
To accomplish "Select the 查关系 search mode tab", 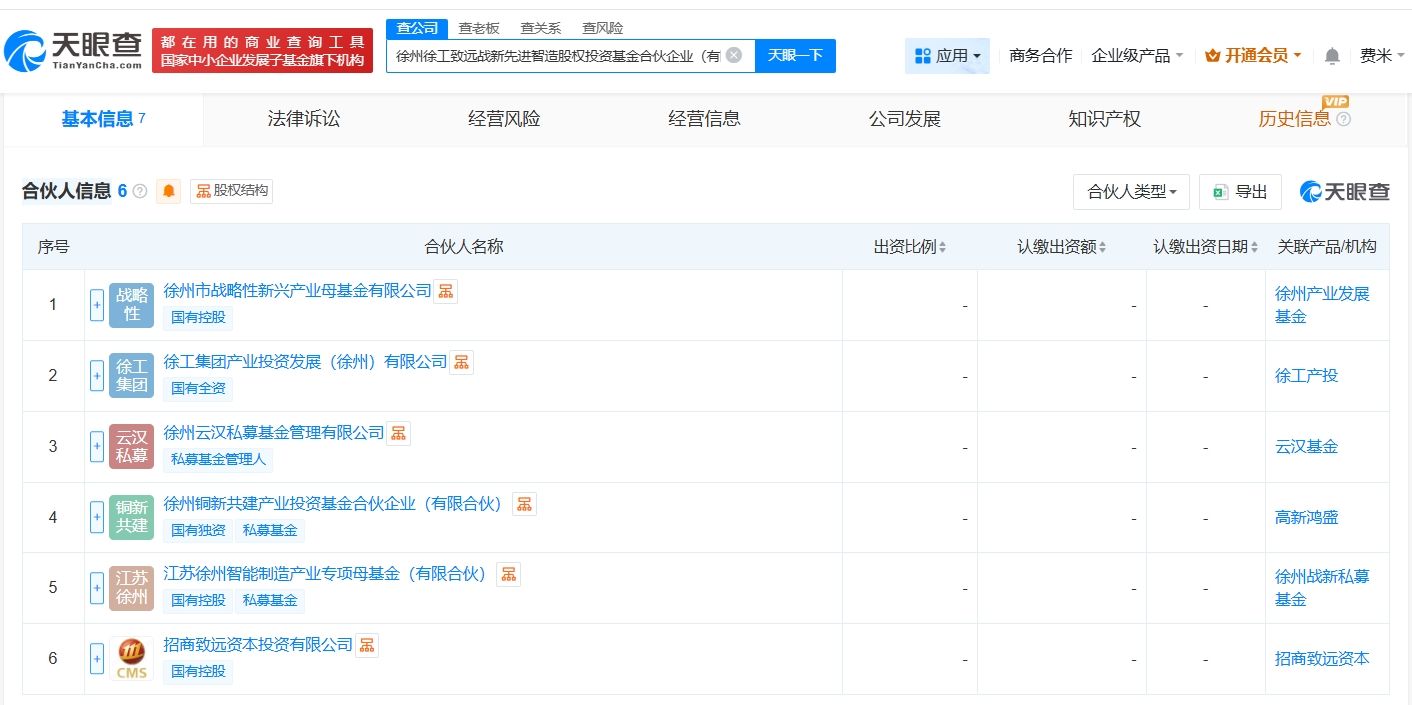I will point(541,28).
